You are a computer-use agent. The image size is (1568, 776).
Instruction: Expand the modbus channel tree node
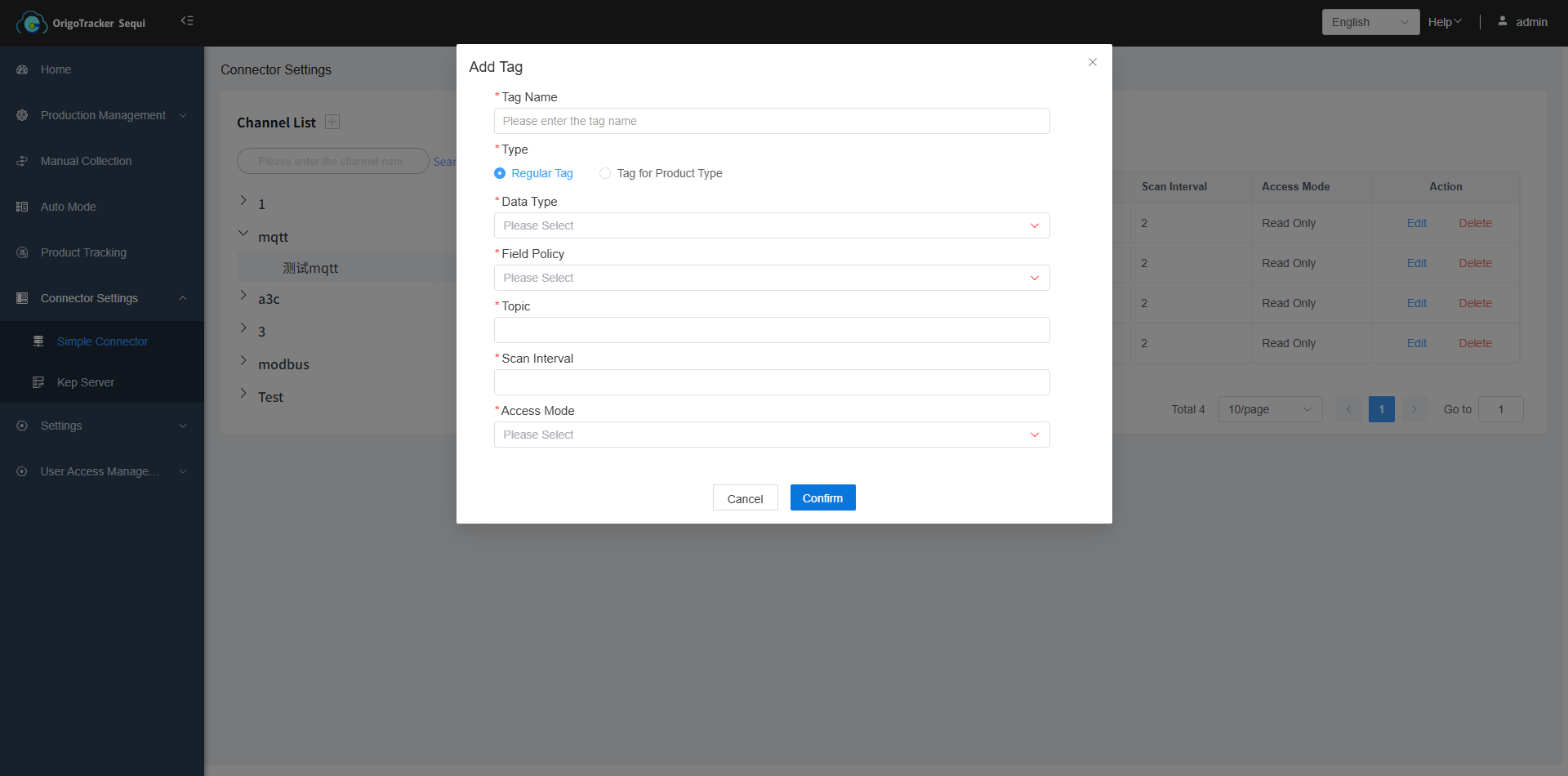click(x=243, y=360)
